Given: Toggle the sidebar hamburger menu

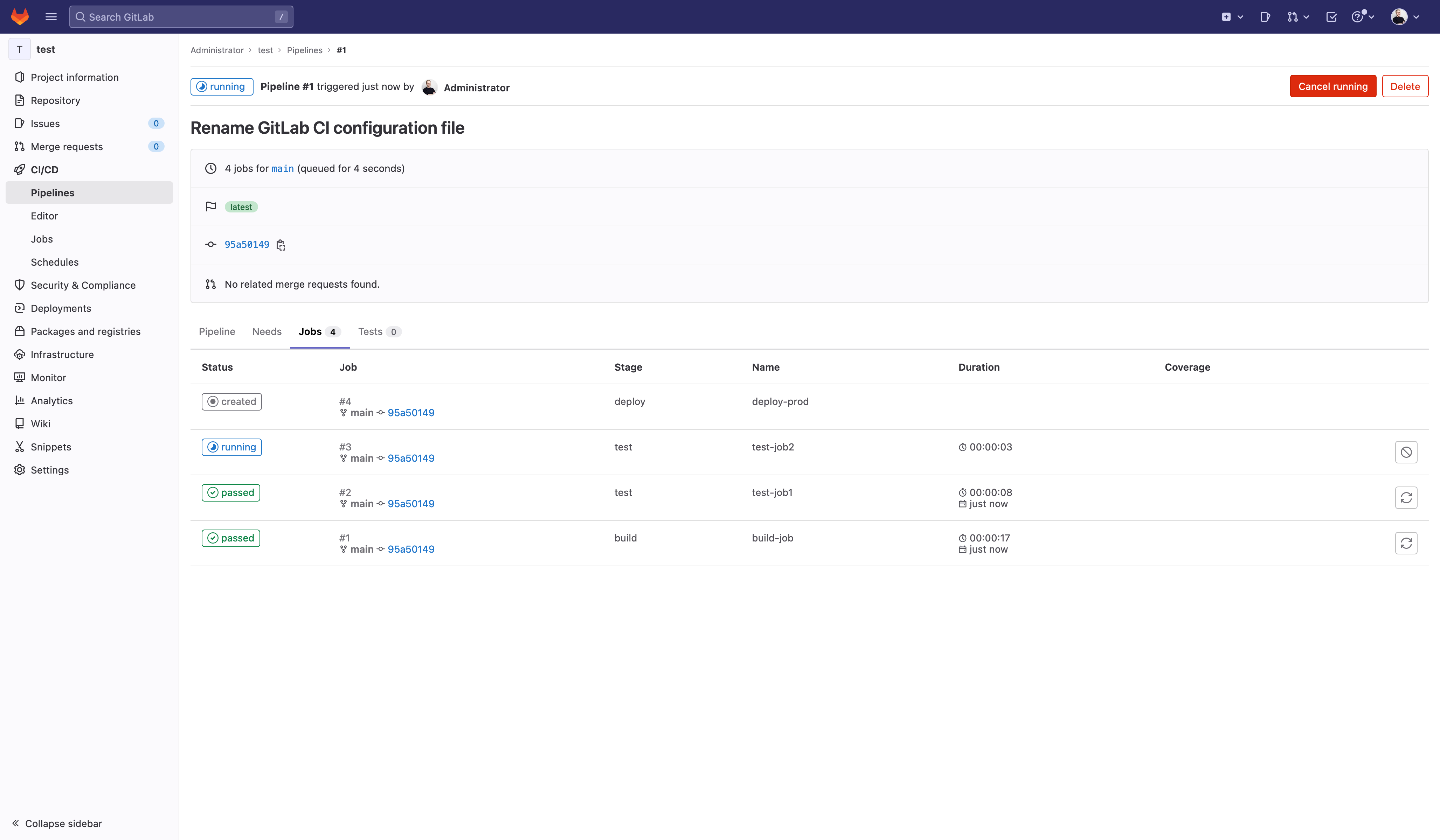Looking at the screenshot, I should [x=51, y=16].
